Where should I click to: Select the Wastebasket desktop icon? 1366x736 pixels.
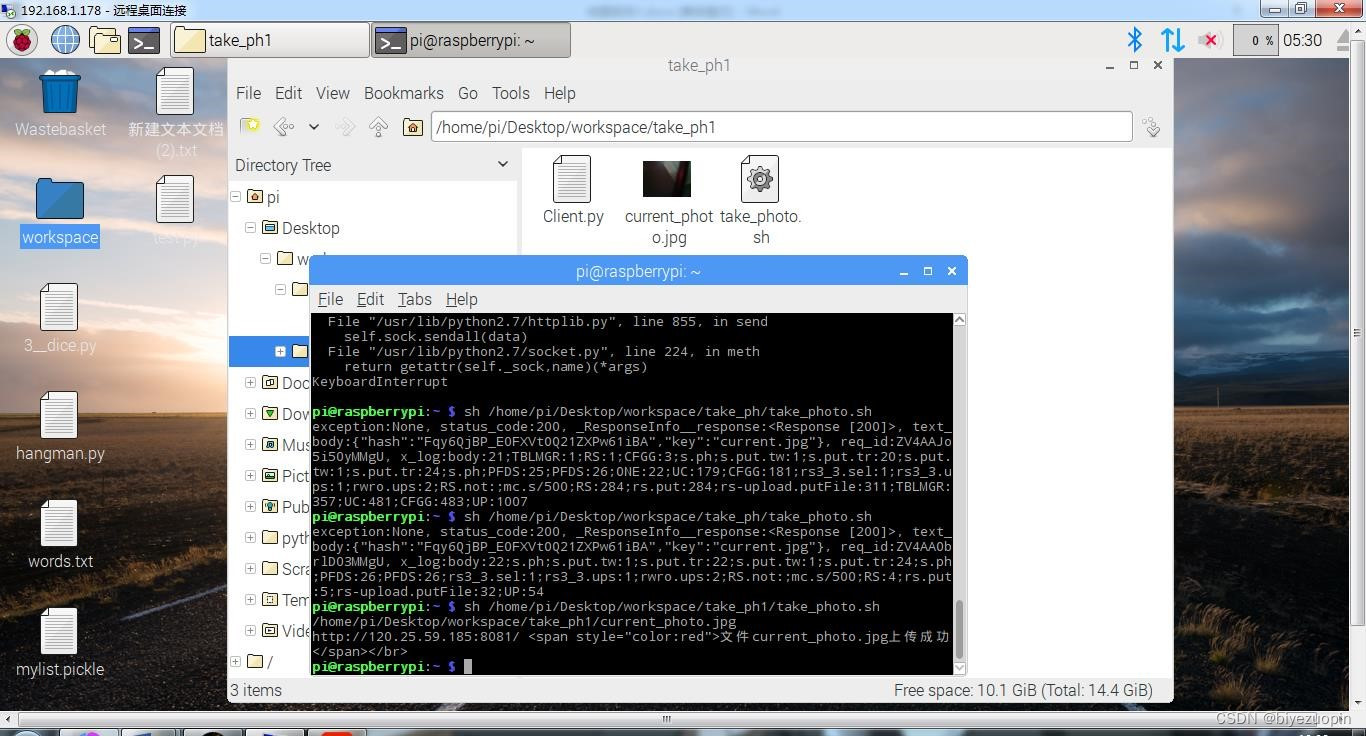pyautogui.click(x=60, y=103)
